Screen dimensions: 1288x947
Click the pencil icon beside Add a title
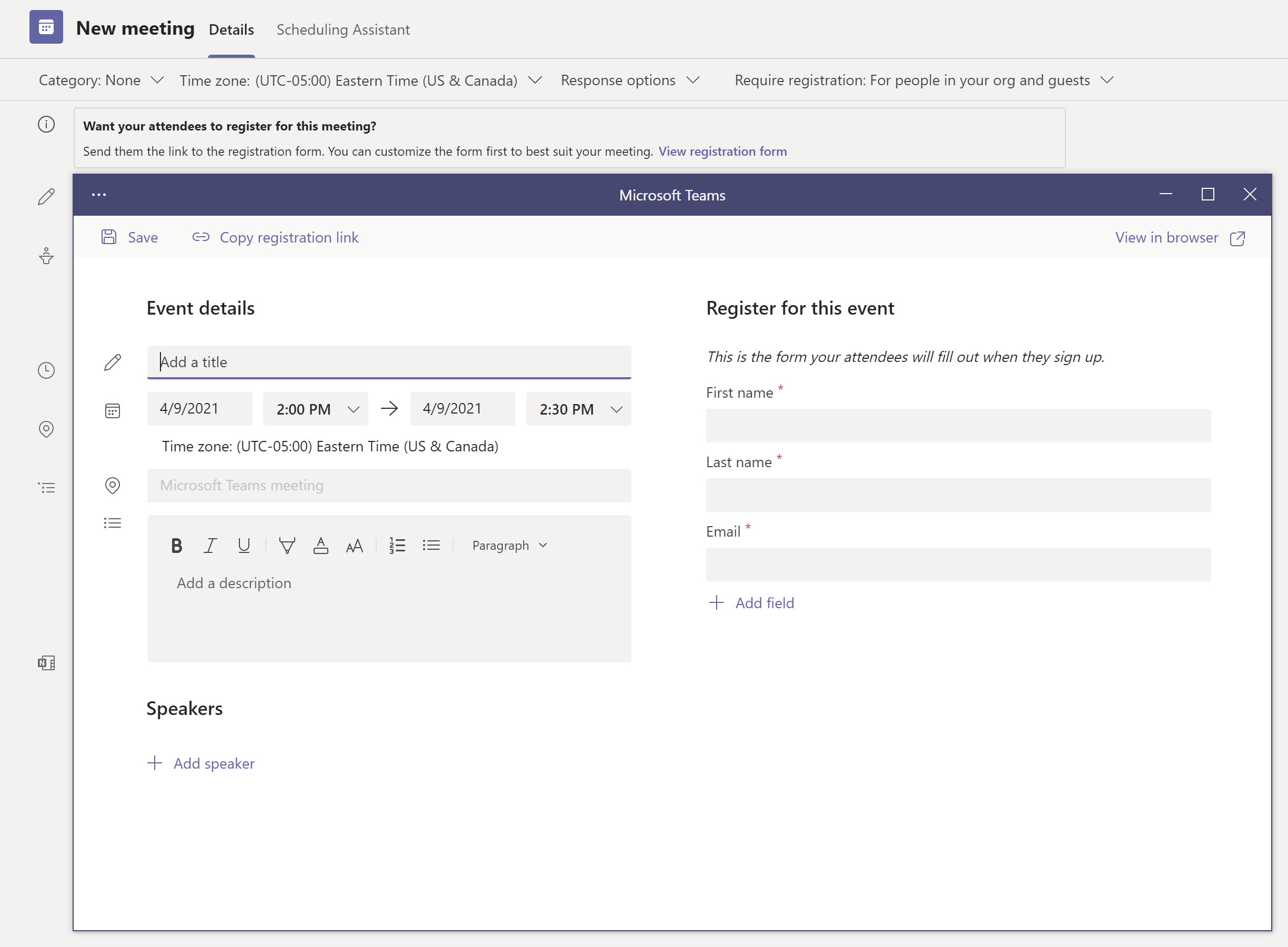click(x=113, y=362)
